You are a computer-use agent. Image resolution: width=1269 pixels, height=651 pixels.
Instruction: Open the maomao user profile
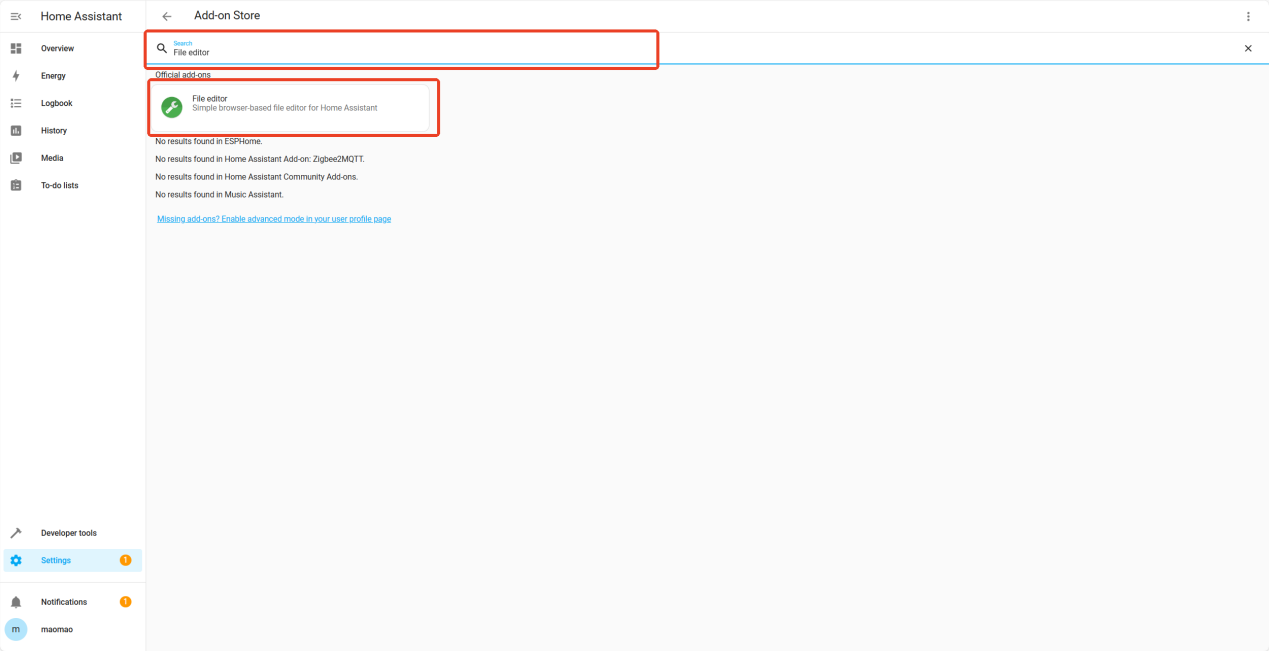(73, 629)
